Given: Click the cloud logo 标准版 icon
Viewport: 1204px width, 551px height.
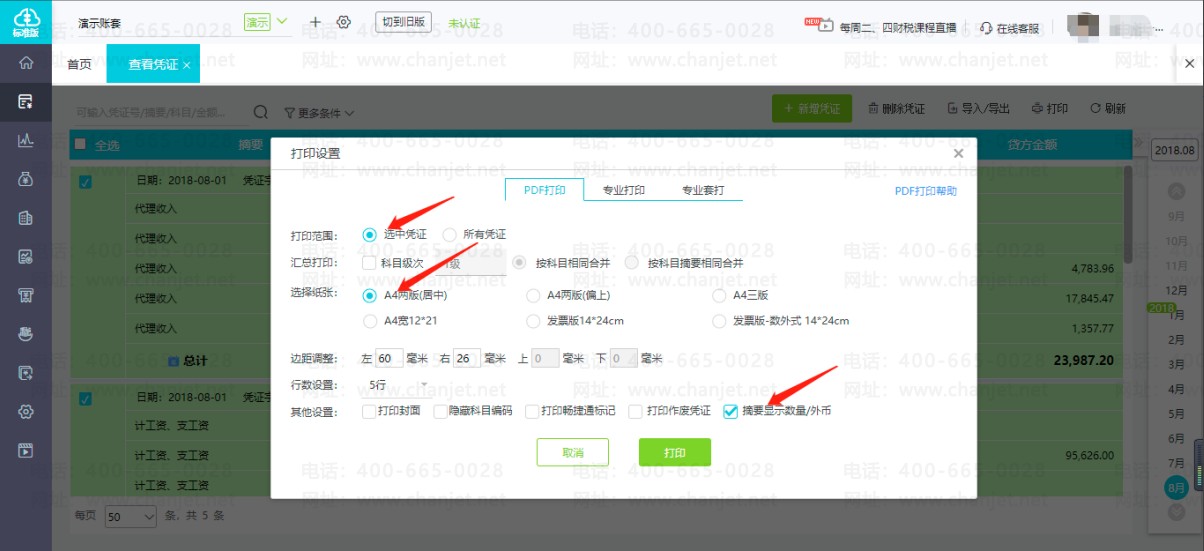Looking at the screenshot, I should pyautogui.click(x=26, y=22).
